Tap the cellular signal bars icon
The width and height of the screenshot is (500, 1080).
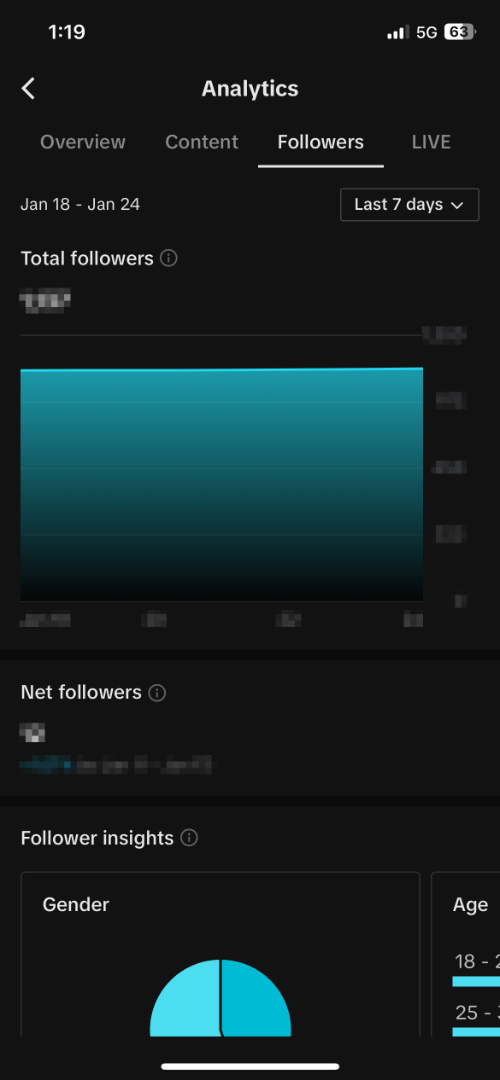[x=397, y=32]
